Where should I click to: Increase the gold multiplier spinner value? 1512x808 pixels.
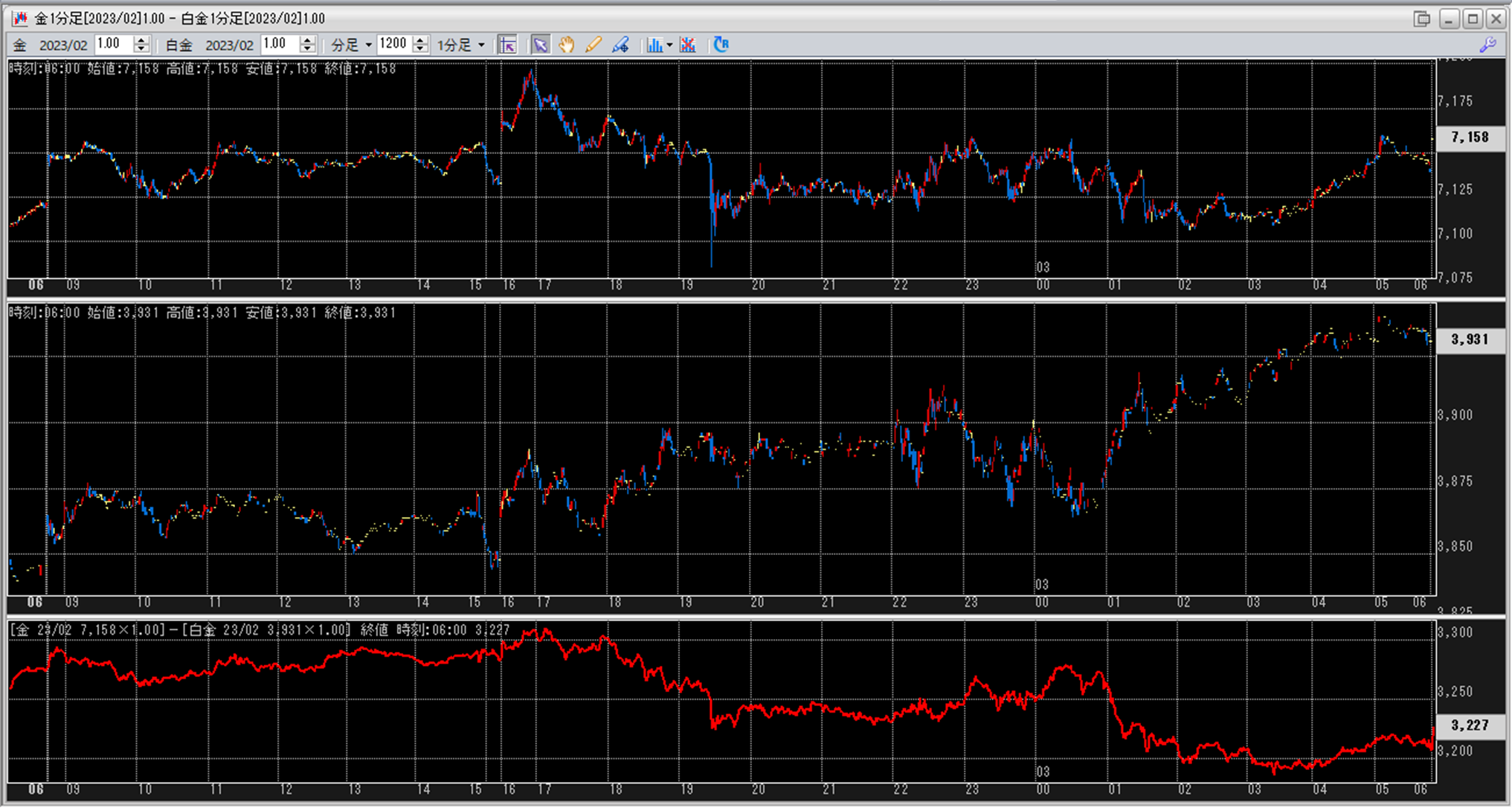coord(141,40)
